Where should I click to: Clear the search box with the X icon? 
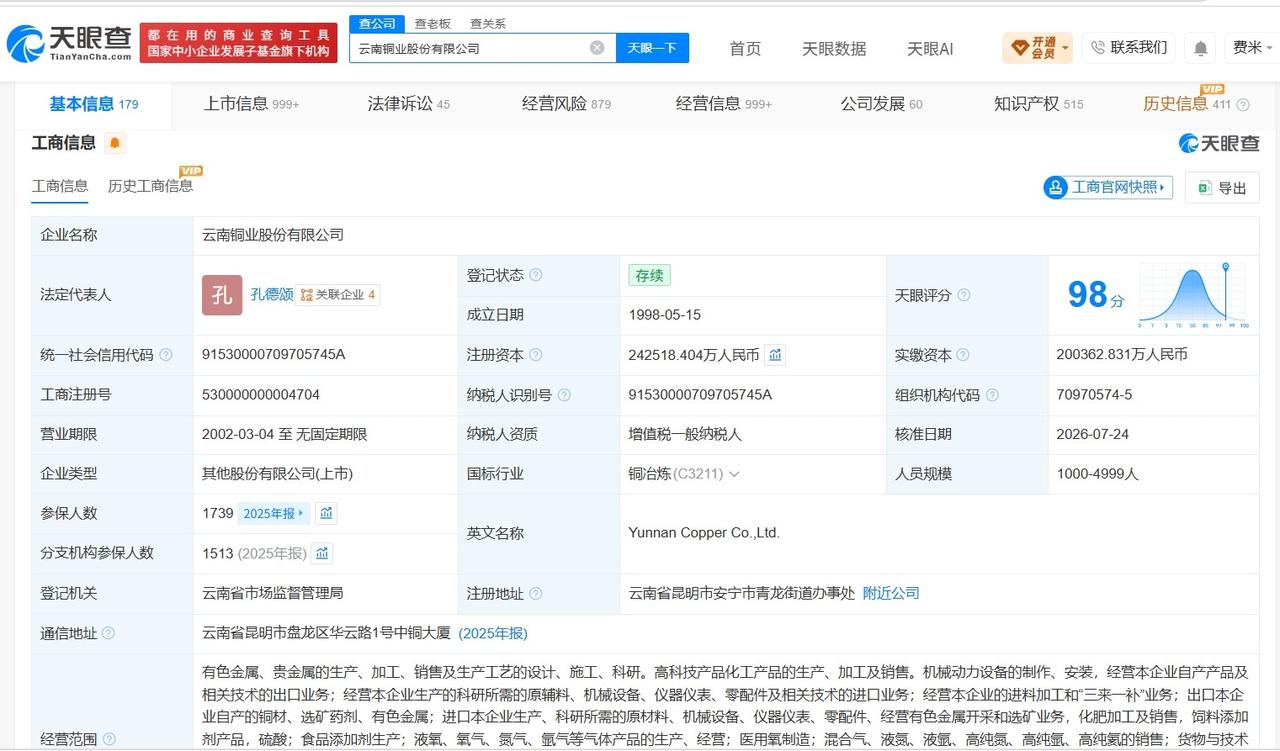pos(597,48)
